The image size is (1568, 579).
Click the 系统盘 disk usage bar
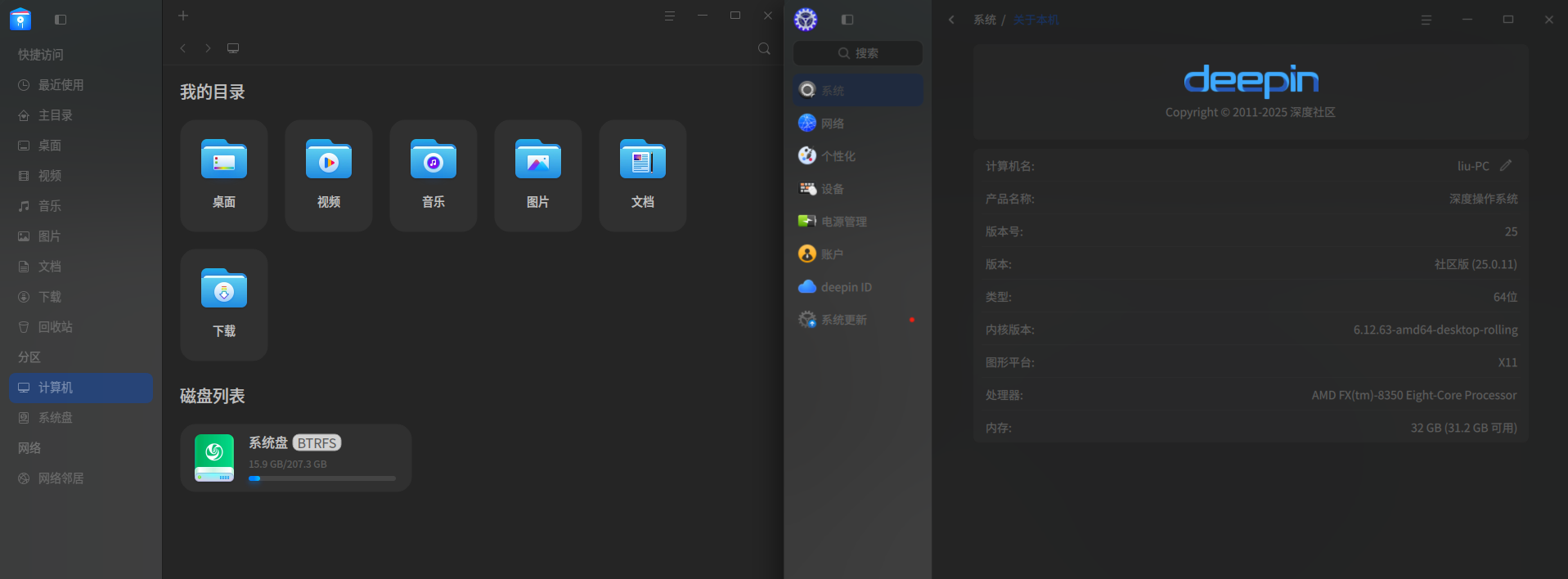click(322, 478)
